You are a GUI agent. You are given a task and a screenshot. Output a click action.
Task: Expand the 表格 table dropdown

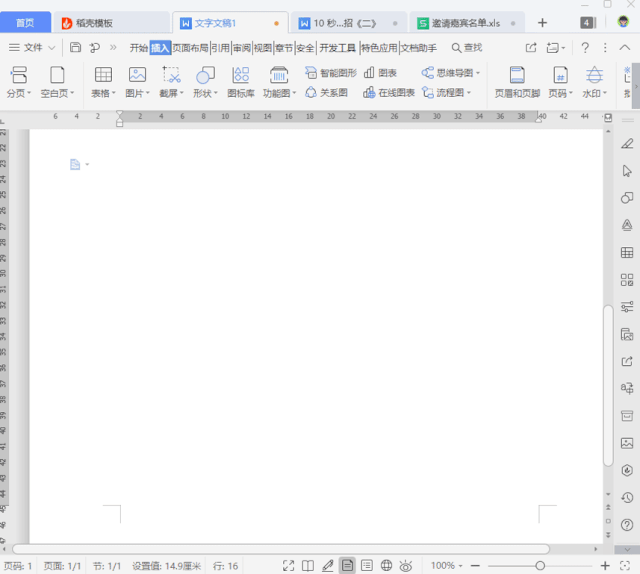[x=103, y=93]
